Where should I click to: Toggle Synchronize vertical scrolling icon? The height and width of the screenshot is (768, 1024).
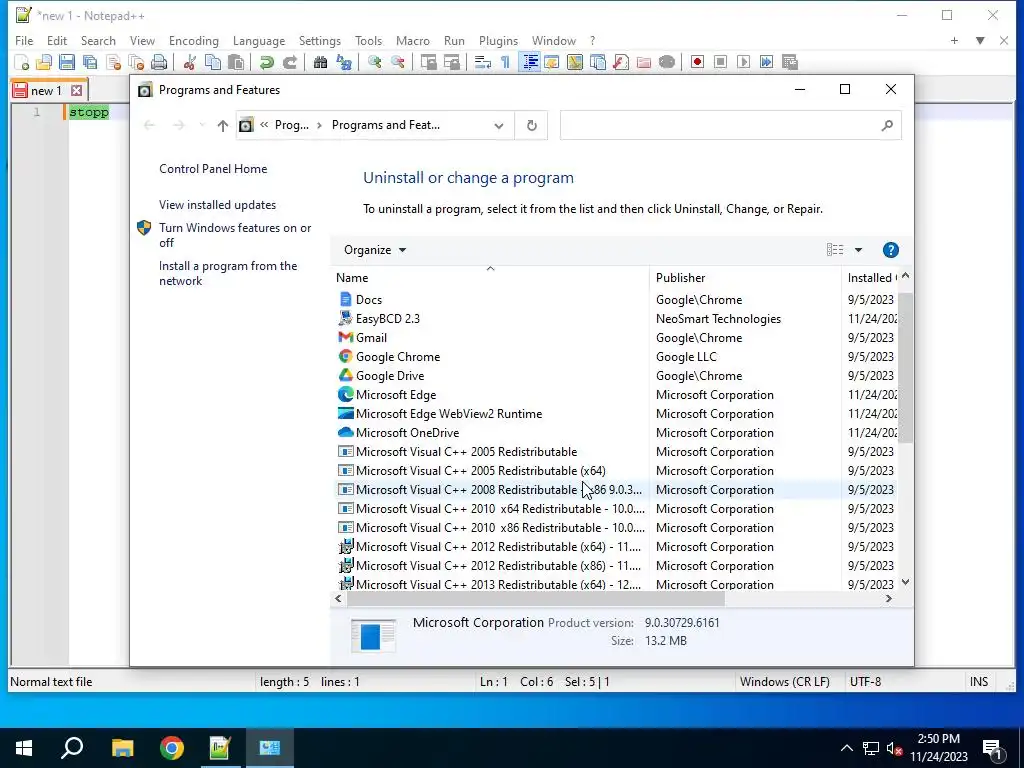(x=428, y=63)
